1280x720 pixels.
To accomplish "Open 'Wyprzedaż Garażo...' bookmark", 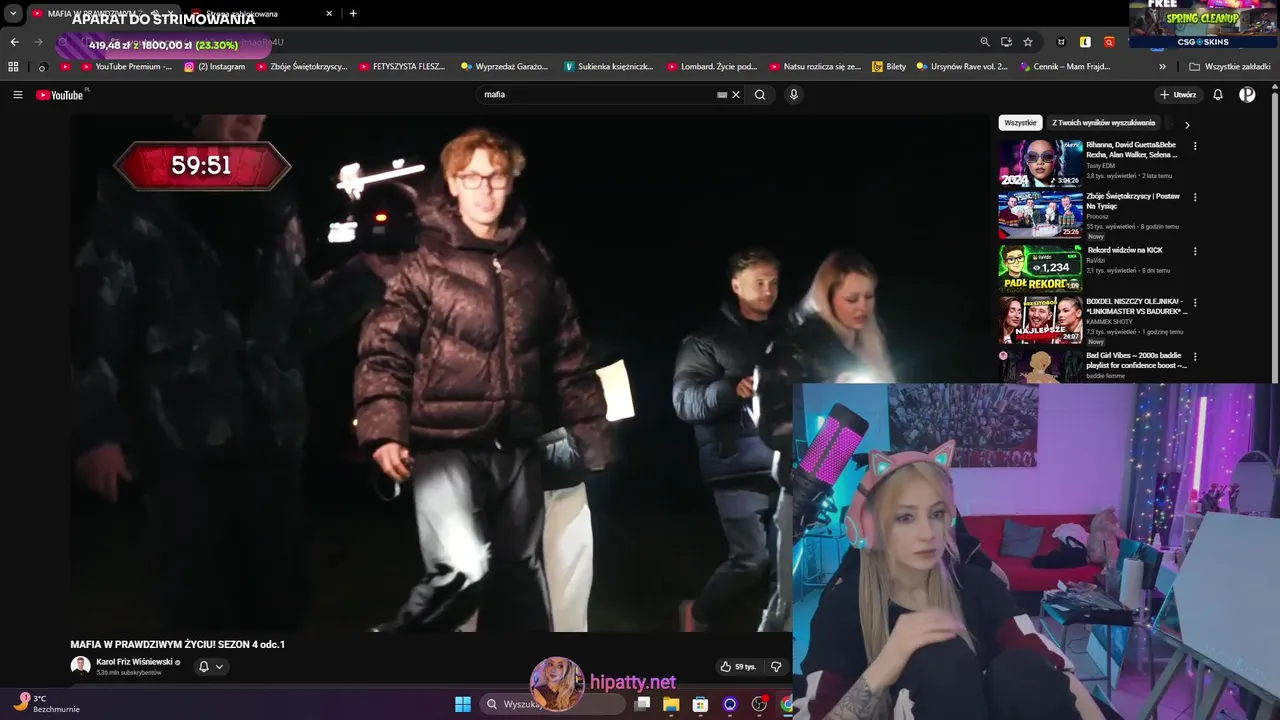I will (x=504, y=67).
